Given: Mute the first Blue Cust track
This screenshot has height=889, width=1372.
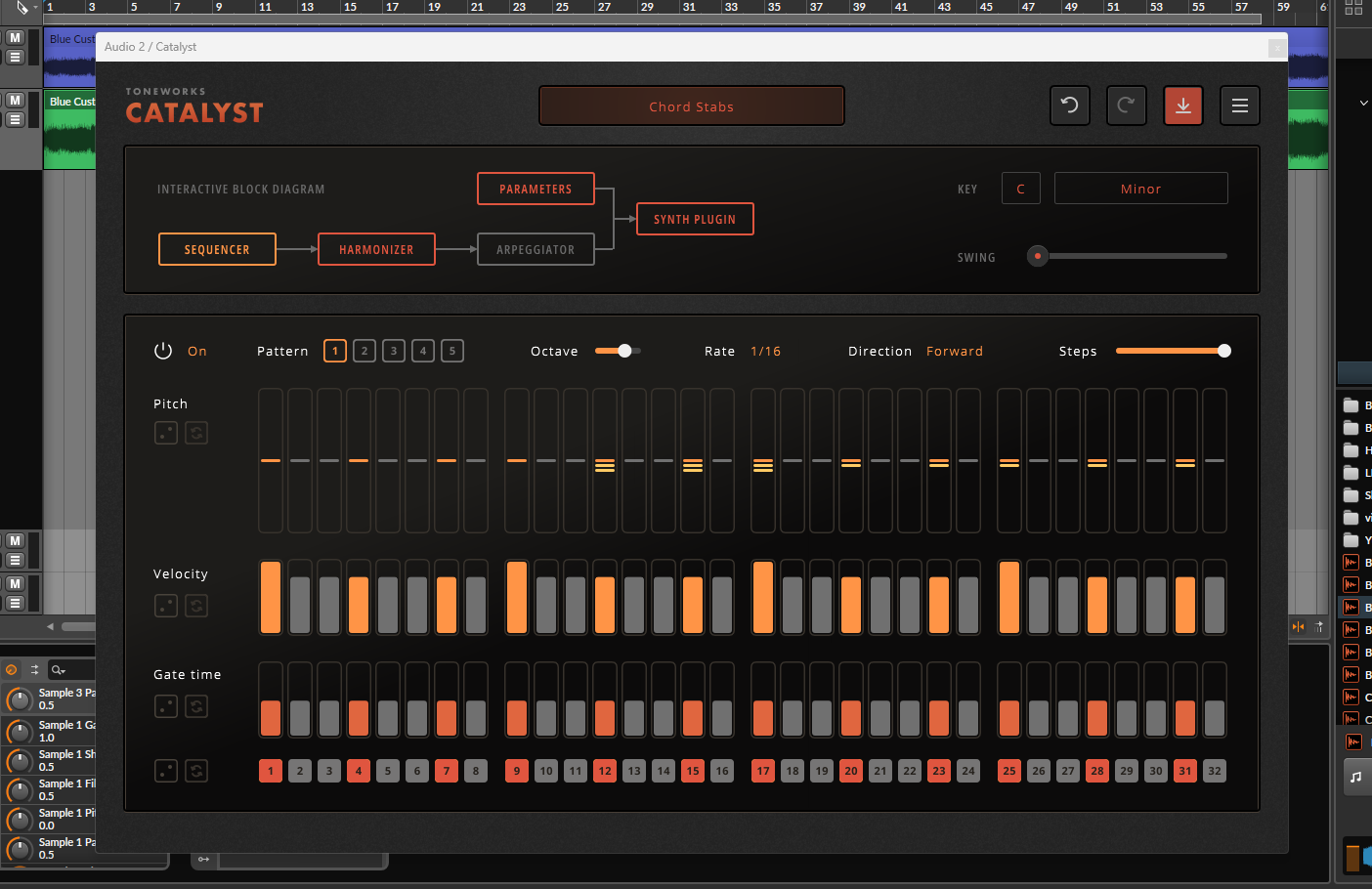Looking at the screenshot, I should (x=15, y=38).
